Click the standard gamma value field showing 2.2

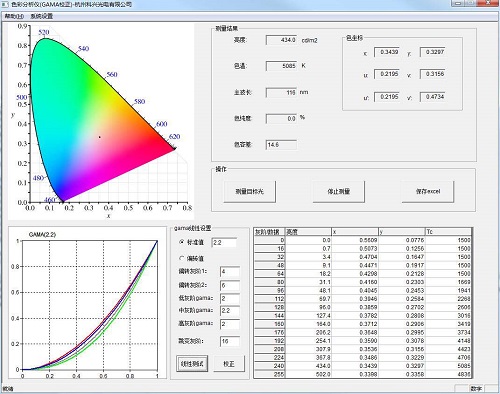[x=224, y=242]
